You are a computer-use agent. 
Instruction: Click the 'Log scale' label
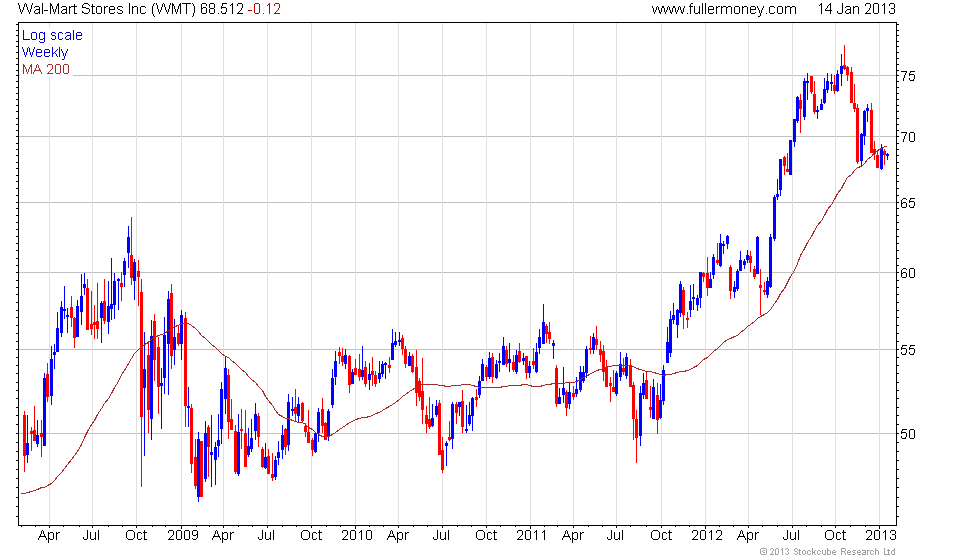52,36
